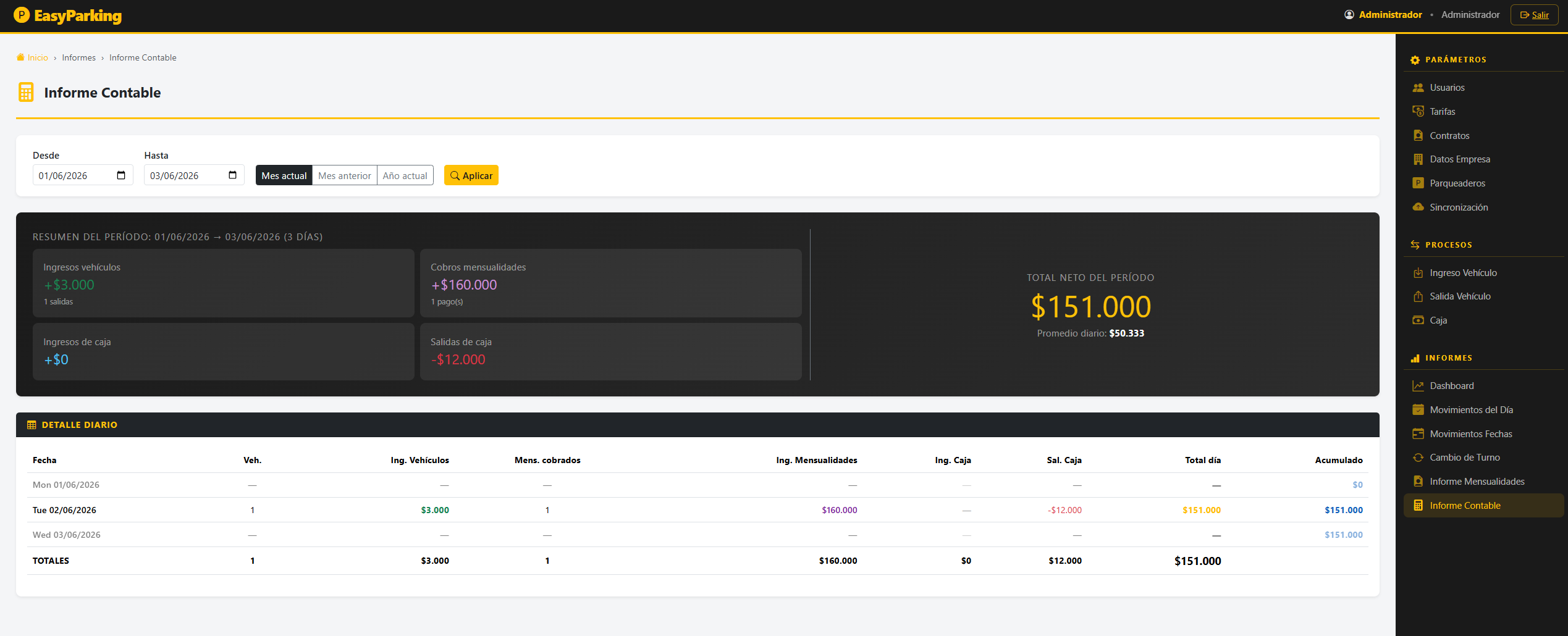Viewport: 1568px width, 636px height.
Task: Click the Datos Empresa building icon
Action: coord(1418,159)
